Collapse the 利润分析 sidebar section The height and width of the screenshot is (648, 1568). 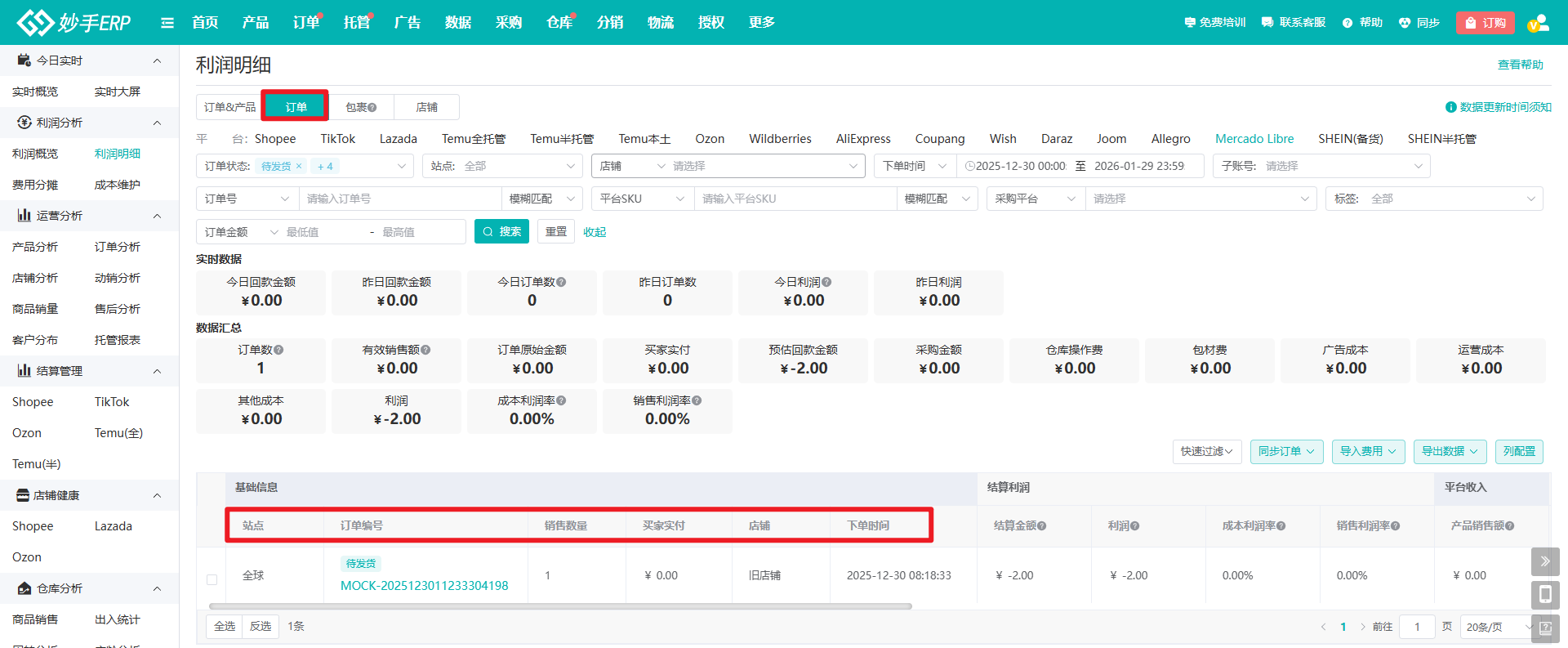pyautogui.click(x=157, y=123)
